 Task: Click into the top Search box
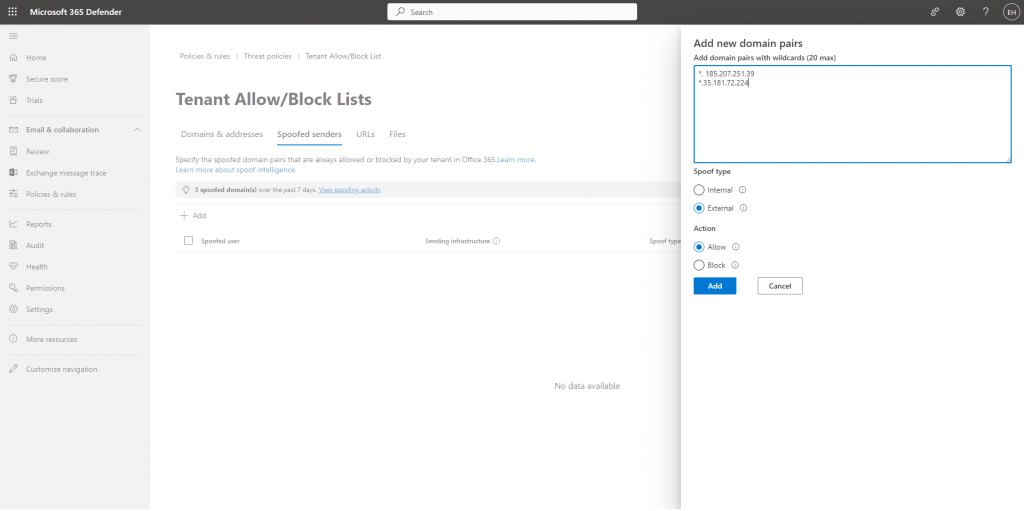pyautogui.click(x=512, y=12)
